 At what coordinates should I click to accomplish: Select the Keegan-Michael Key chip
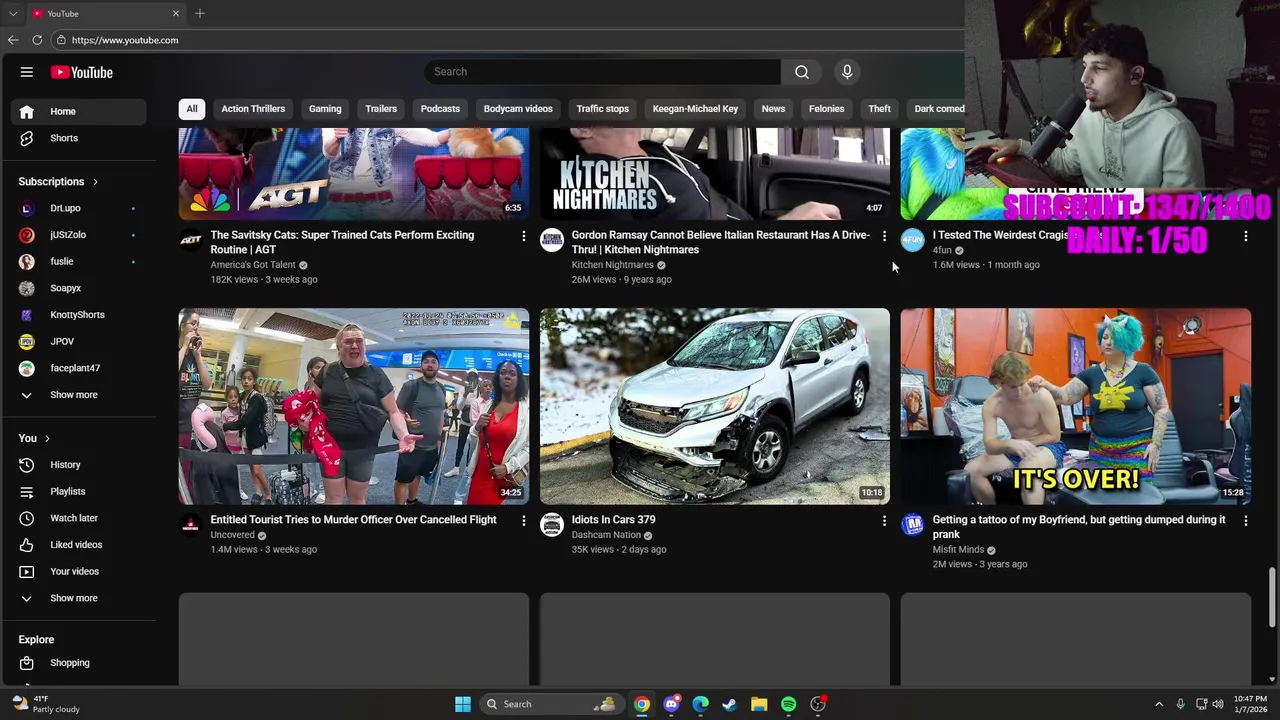tap(695, 109)
